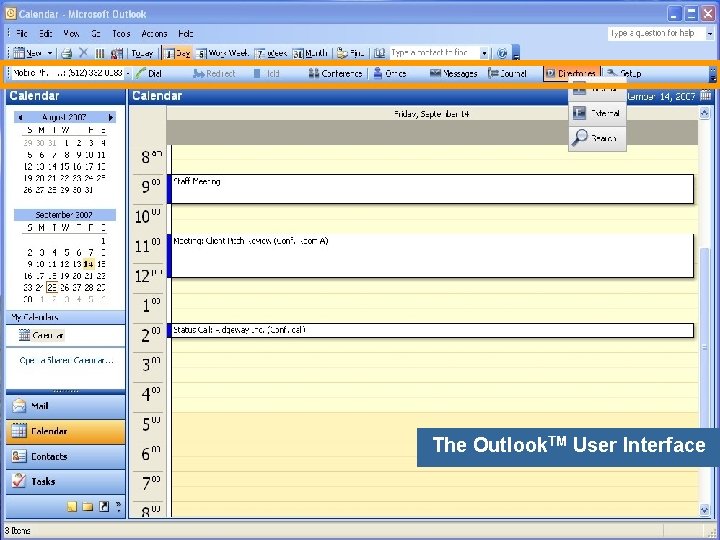Open the Mobile Phone number combo box
720x540 pixels.
(71, 73)
